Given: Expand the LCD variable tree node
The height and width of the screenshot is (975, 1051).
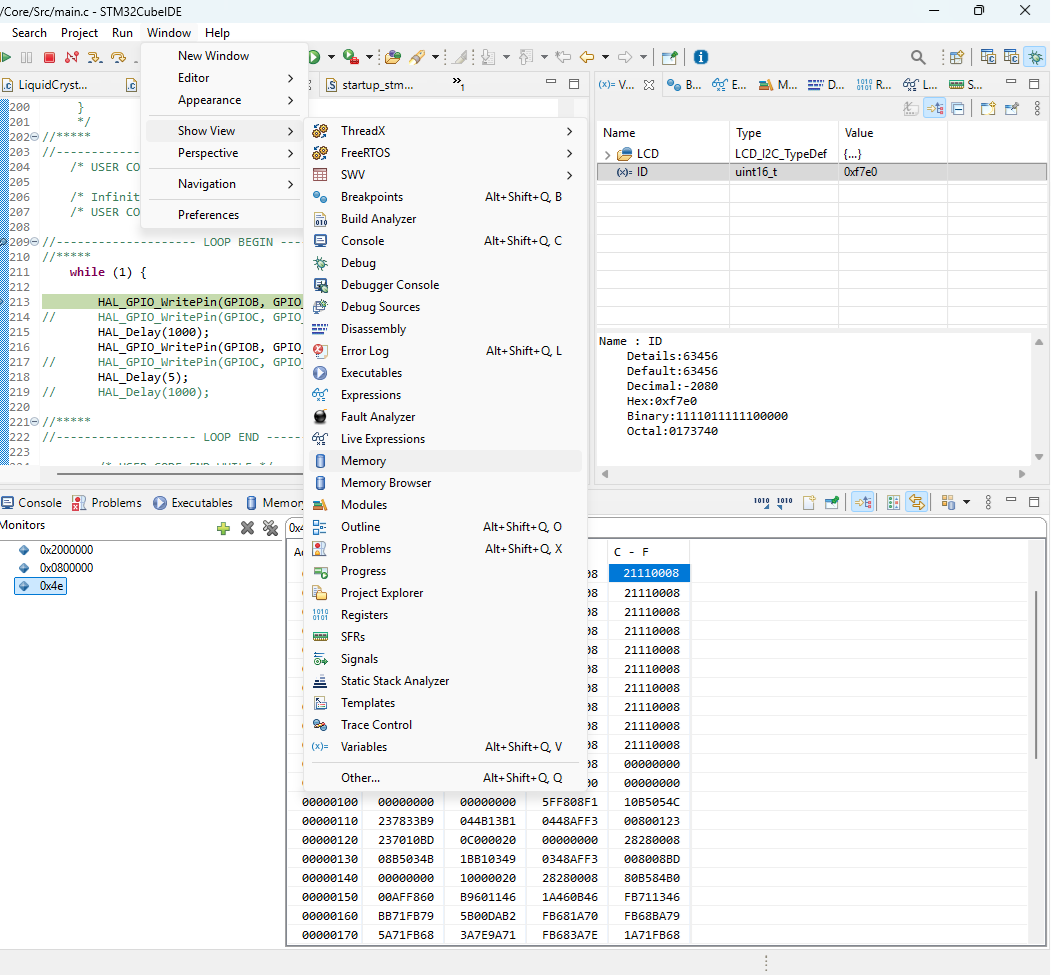Looking at the screenshot, I should pos(607,155).
